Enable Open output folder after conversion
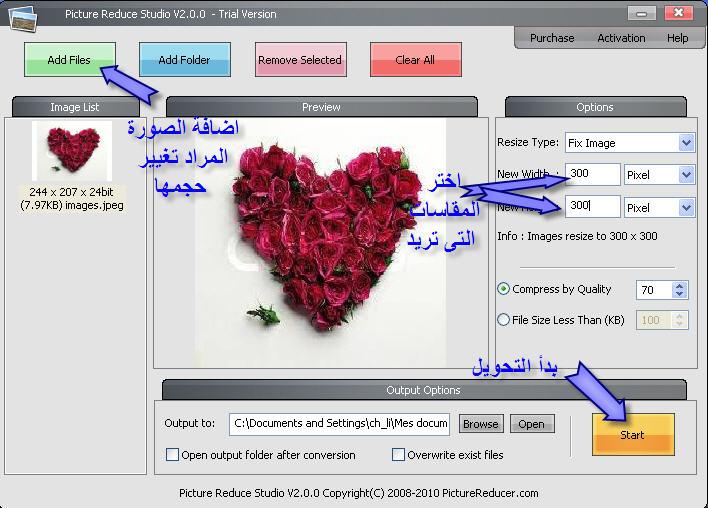The height and width of the screenshot is (508, 708). coord(172,455)
